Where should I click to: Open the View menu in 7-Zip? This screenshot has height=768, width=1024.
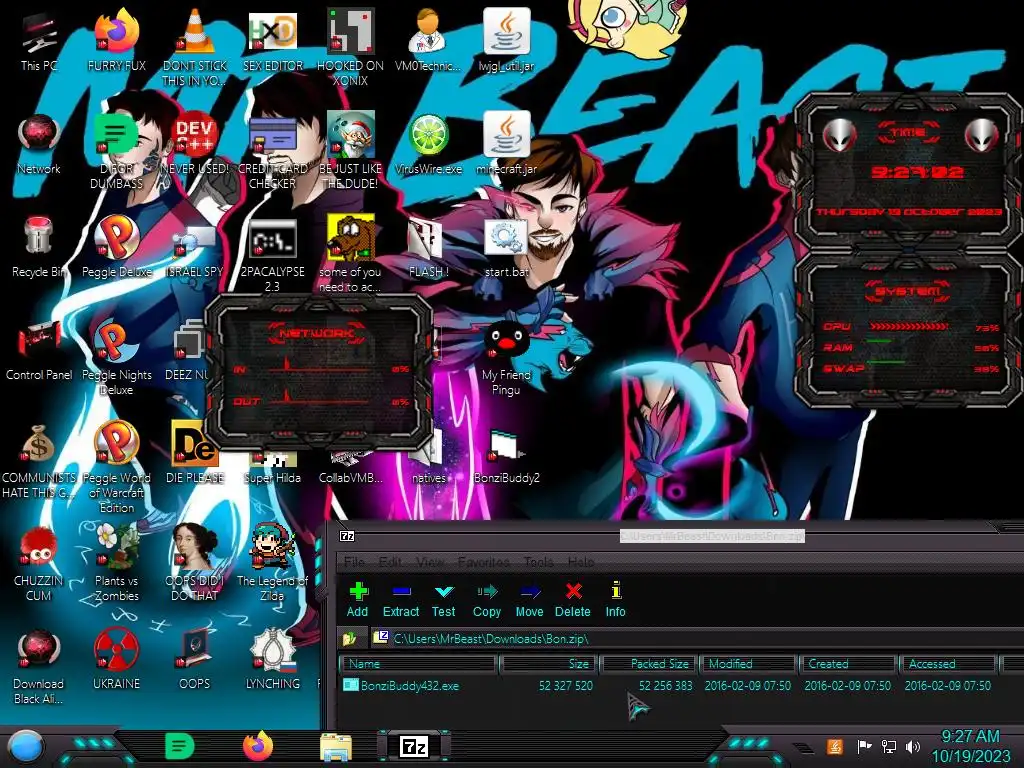click(430, 562)
